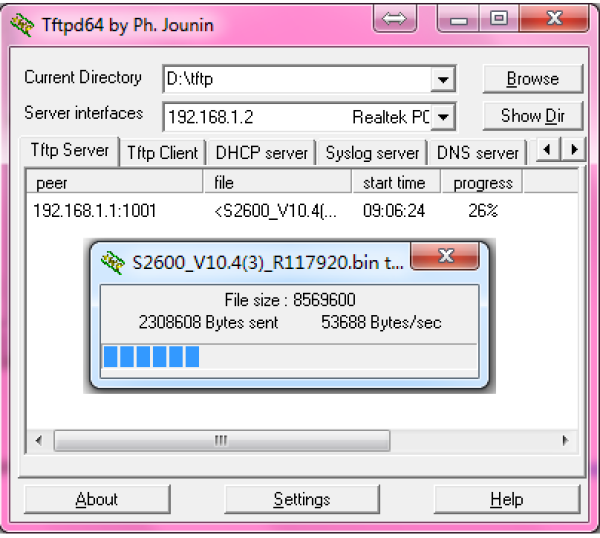
Task: Click the 53688 Bytes/sec text
Action: pyautogui.click(x=381, y=322)
